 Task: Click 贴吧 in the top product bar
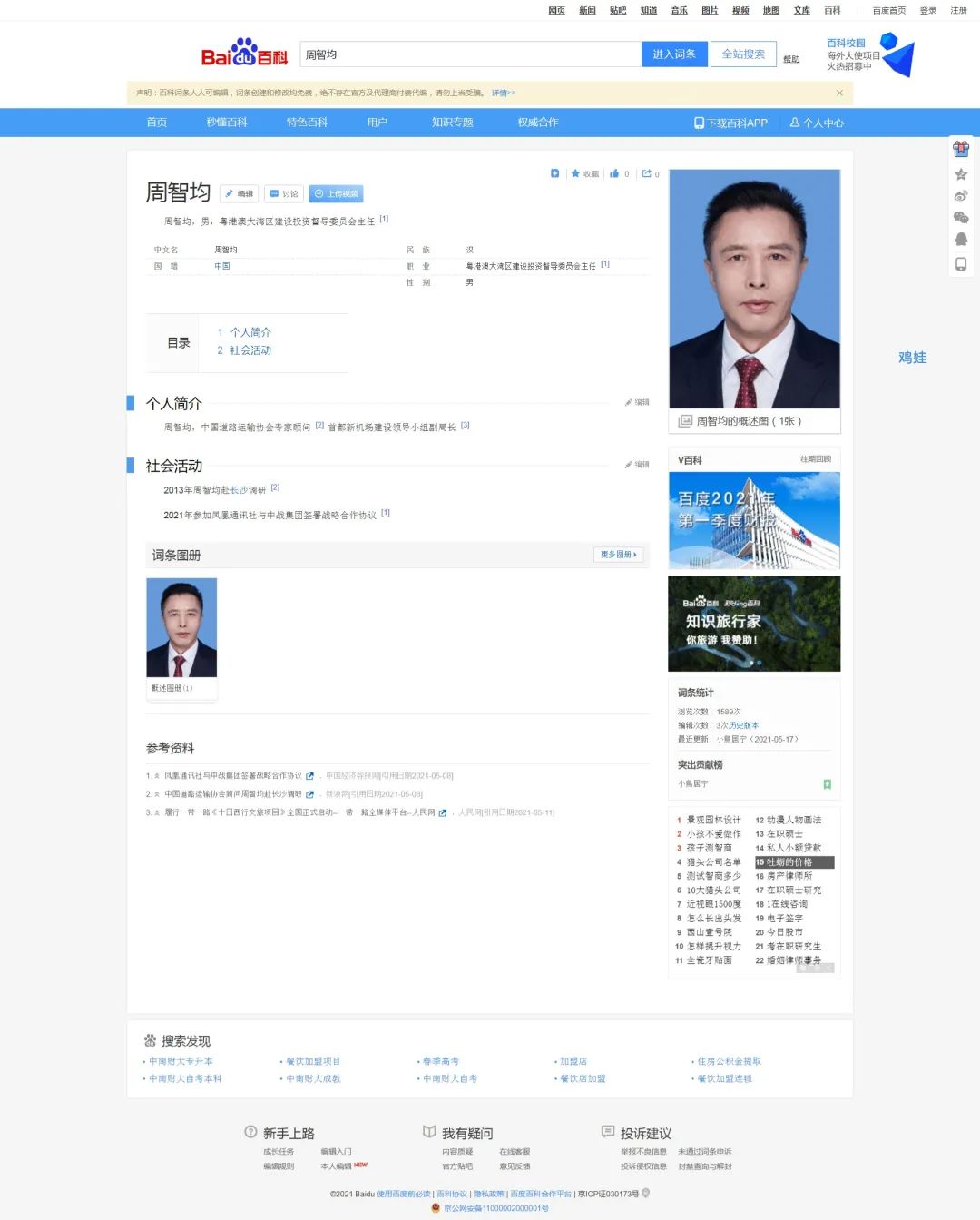[x=618, y=11]
